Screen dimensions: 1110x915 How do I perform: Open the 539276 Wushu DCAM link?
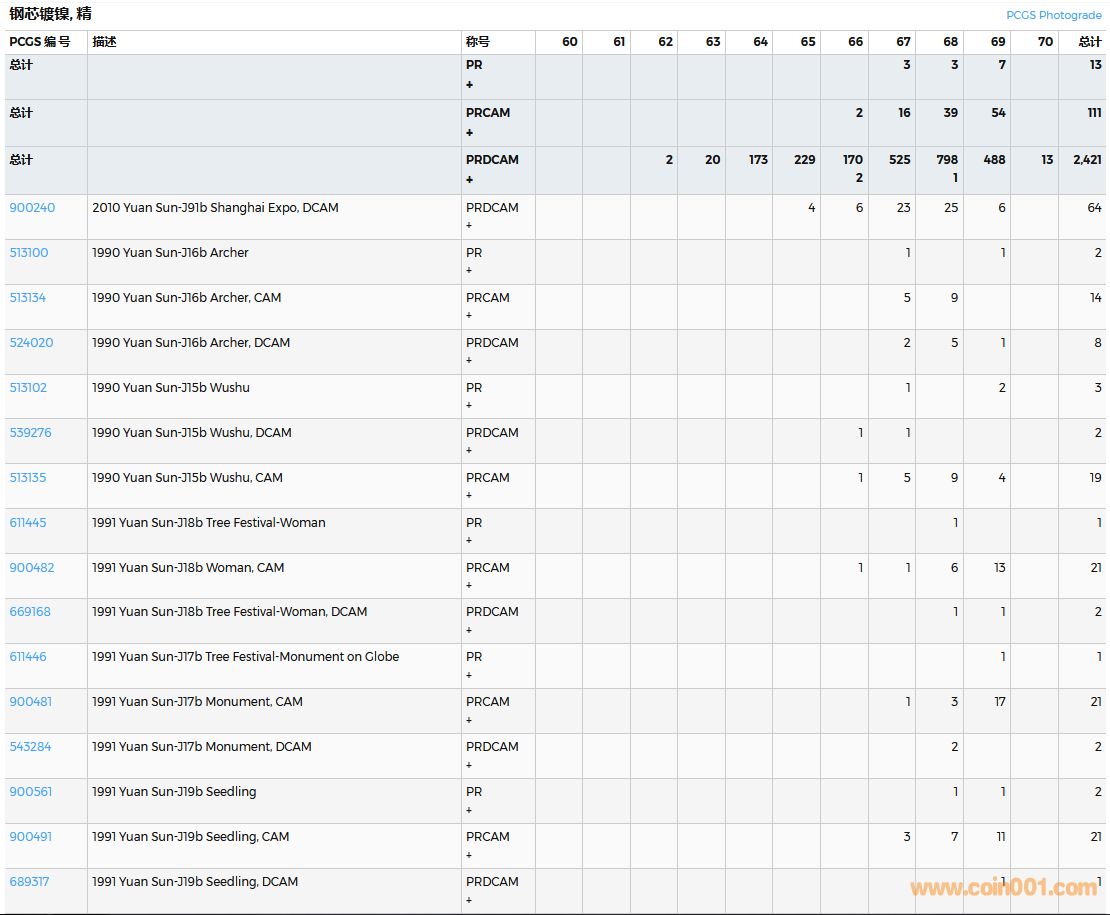(30, 433)
